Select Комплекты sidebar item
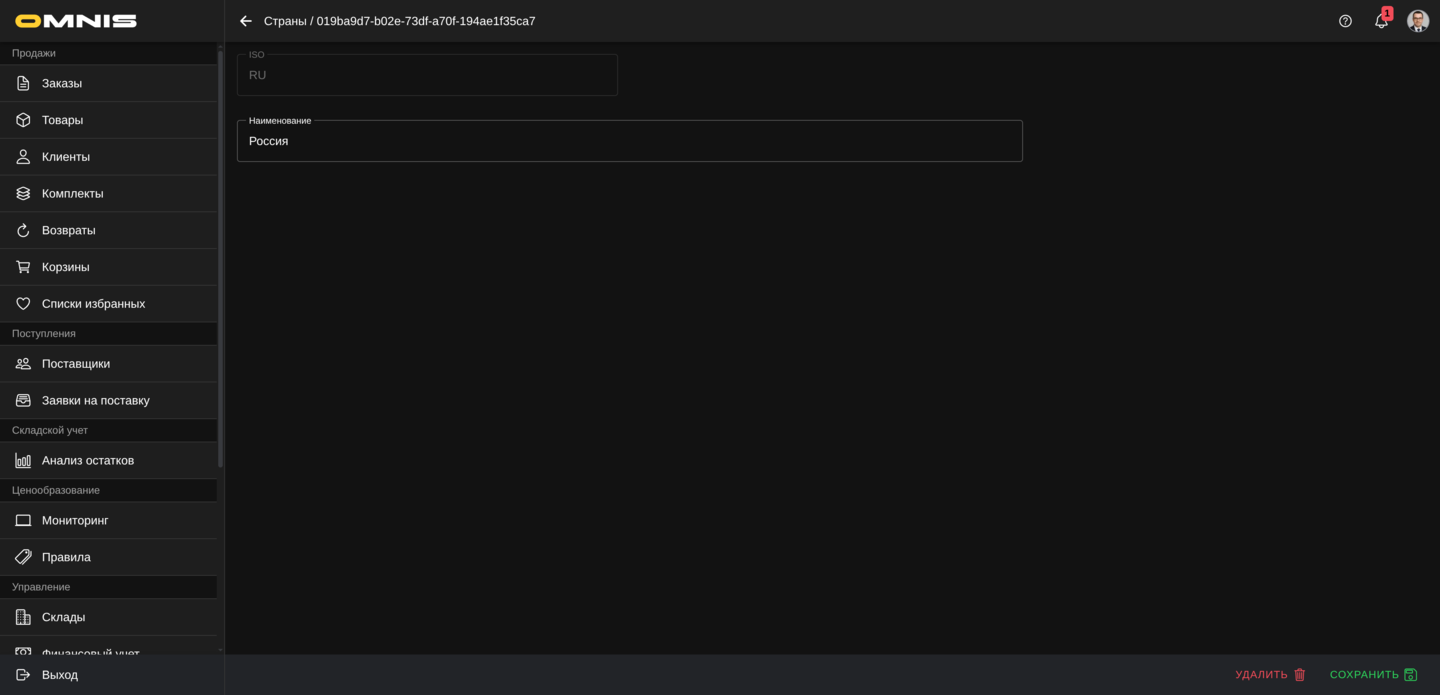Screen dimensions: 1440x695 coord(72,194)
